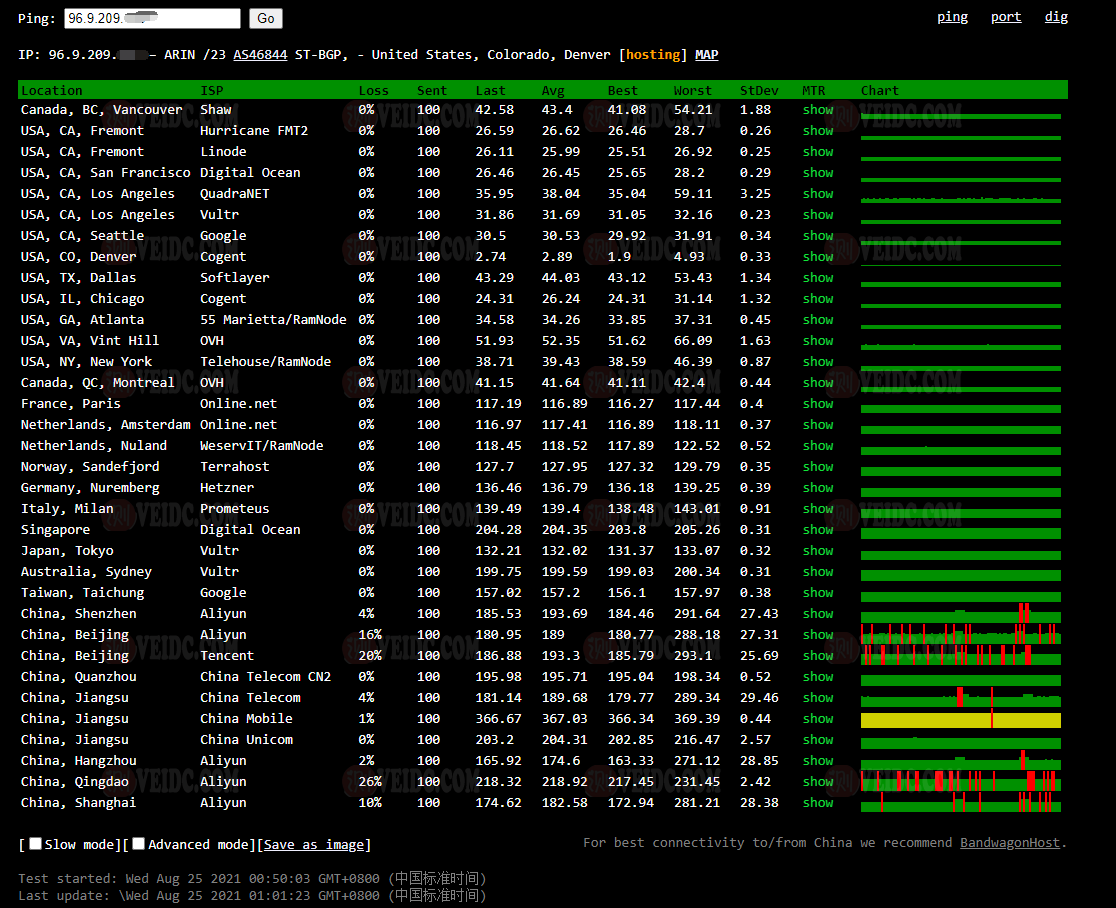Open the dig tool link at top
This screenshot has width=1116, height=908.
tap(1056, 17)
